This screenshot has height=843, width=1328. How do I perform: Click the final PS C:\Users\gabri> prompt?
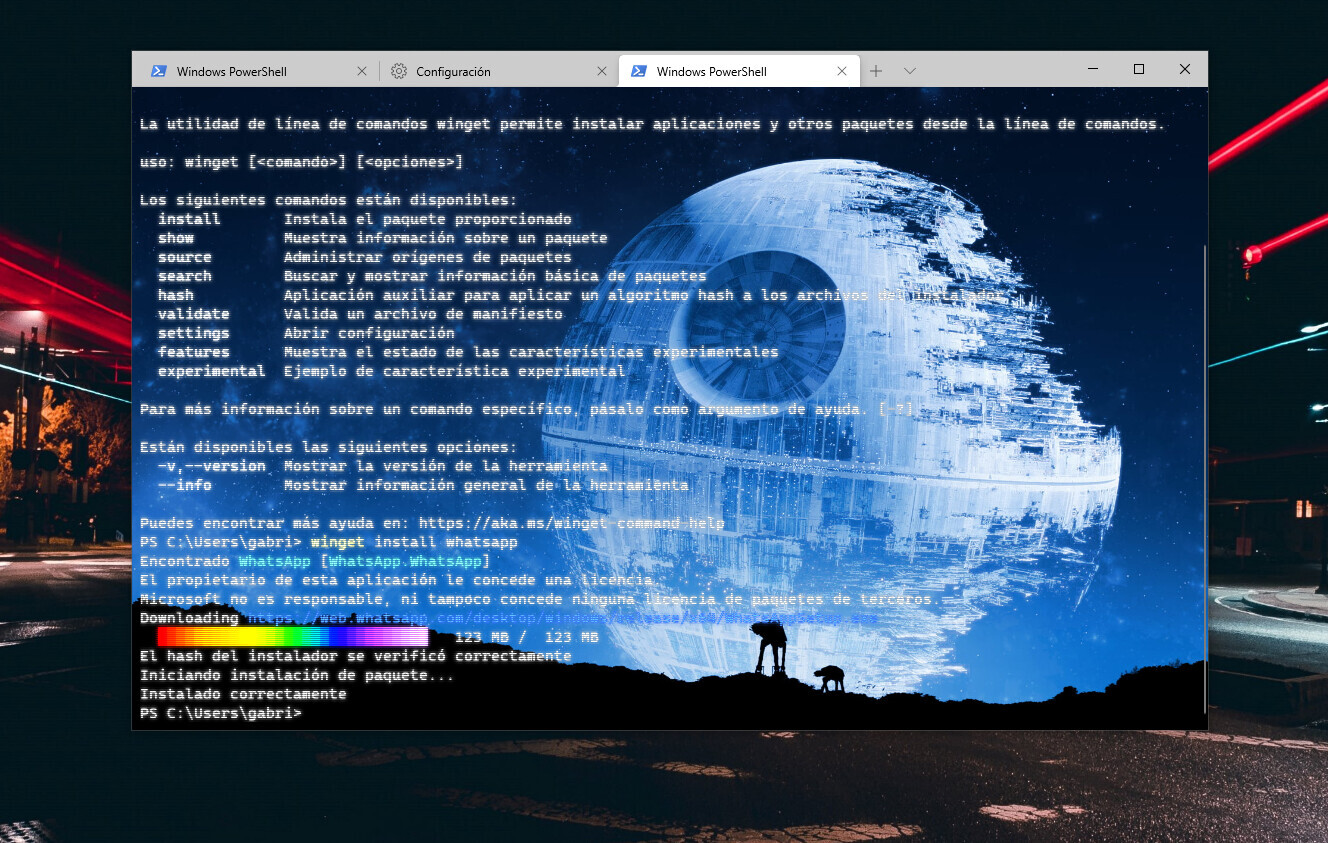click(x=220, y=713)
